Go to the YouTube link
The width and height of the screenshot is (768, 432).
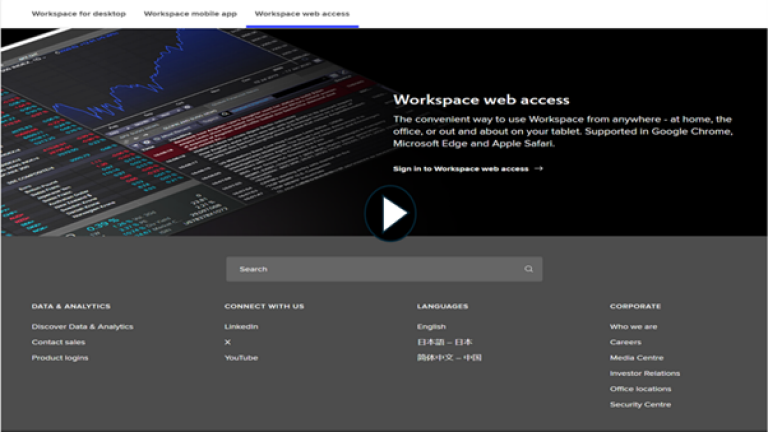pyautogui.click(x=241, y=358)
